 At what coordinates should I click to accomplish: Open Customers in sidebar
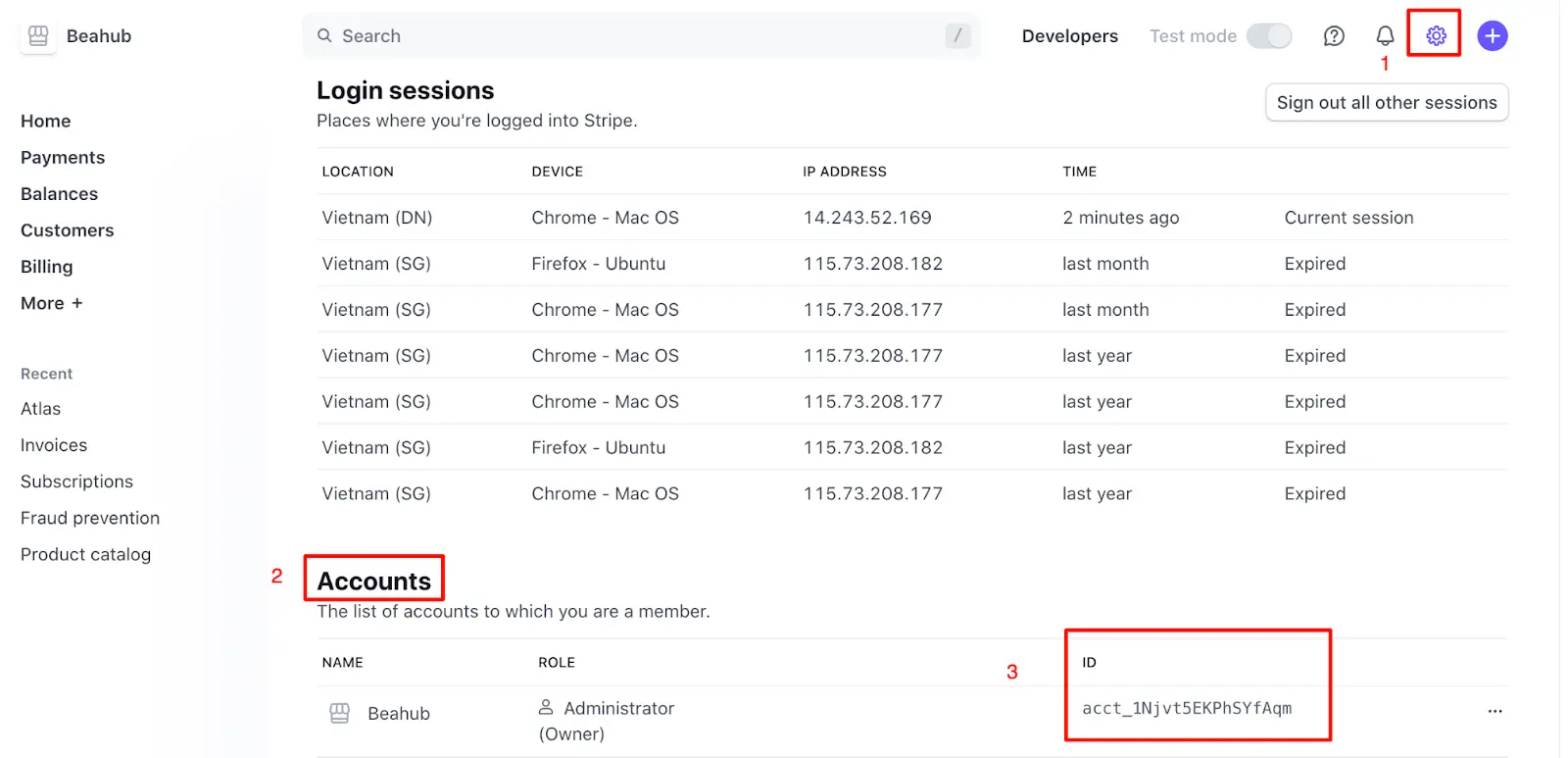coord(68,229)
